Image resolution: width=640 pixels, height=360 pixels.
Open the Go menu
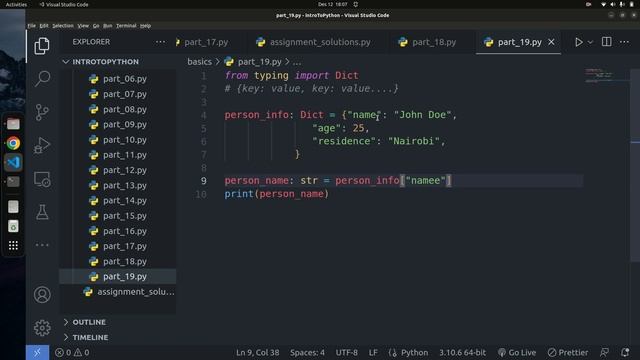[96, 26]
